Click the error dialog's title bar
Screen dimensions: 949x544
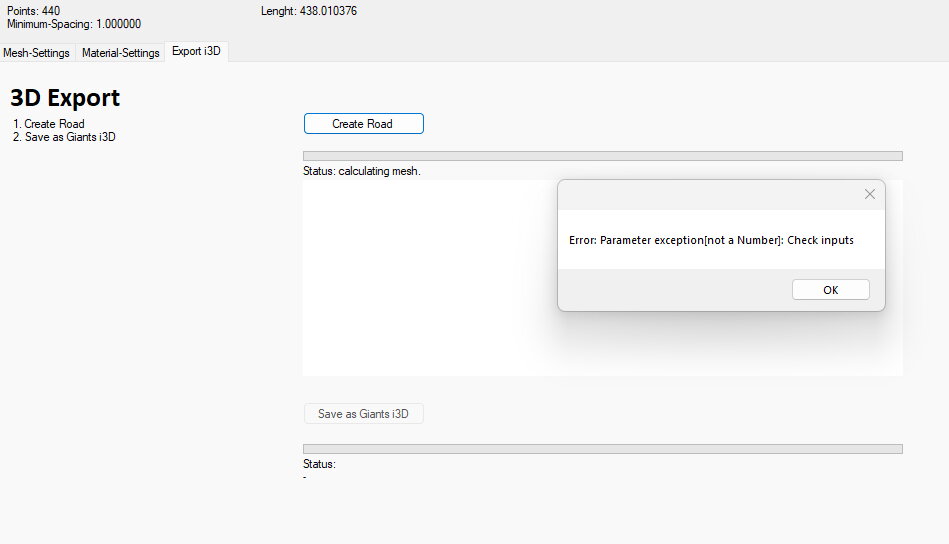(x=700, y=194)
